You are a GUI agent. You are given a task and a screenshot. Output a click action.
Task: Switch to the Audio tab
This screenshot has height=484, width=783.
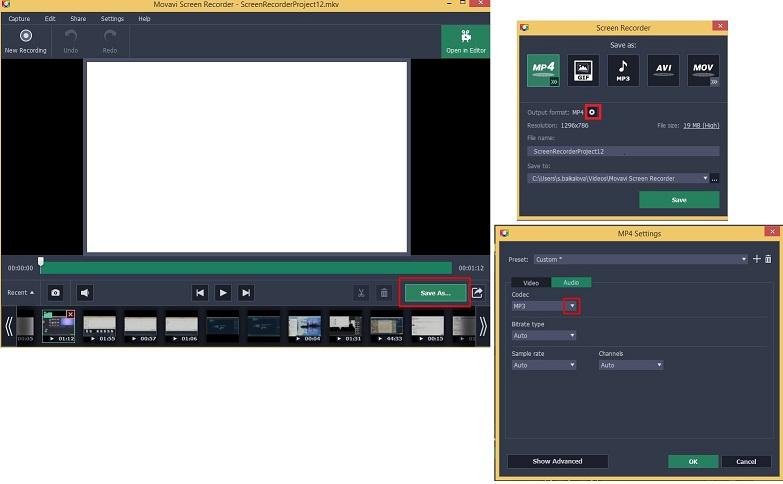571,283
